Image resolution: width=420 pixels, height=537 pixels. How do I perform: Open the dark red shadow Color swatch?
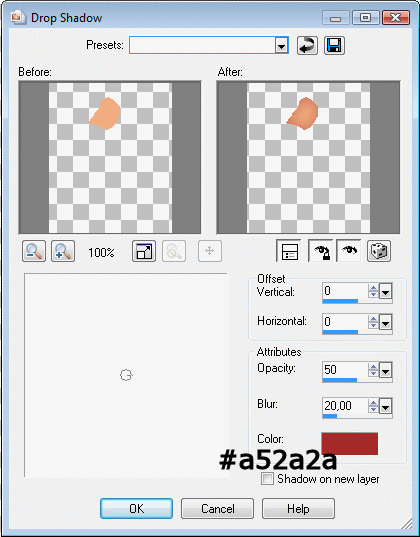349,444
